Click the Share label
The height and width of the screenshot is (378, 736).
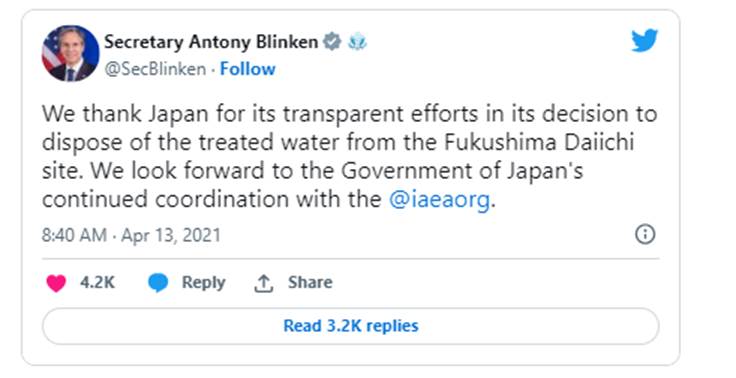tap(310, 282)
